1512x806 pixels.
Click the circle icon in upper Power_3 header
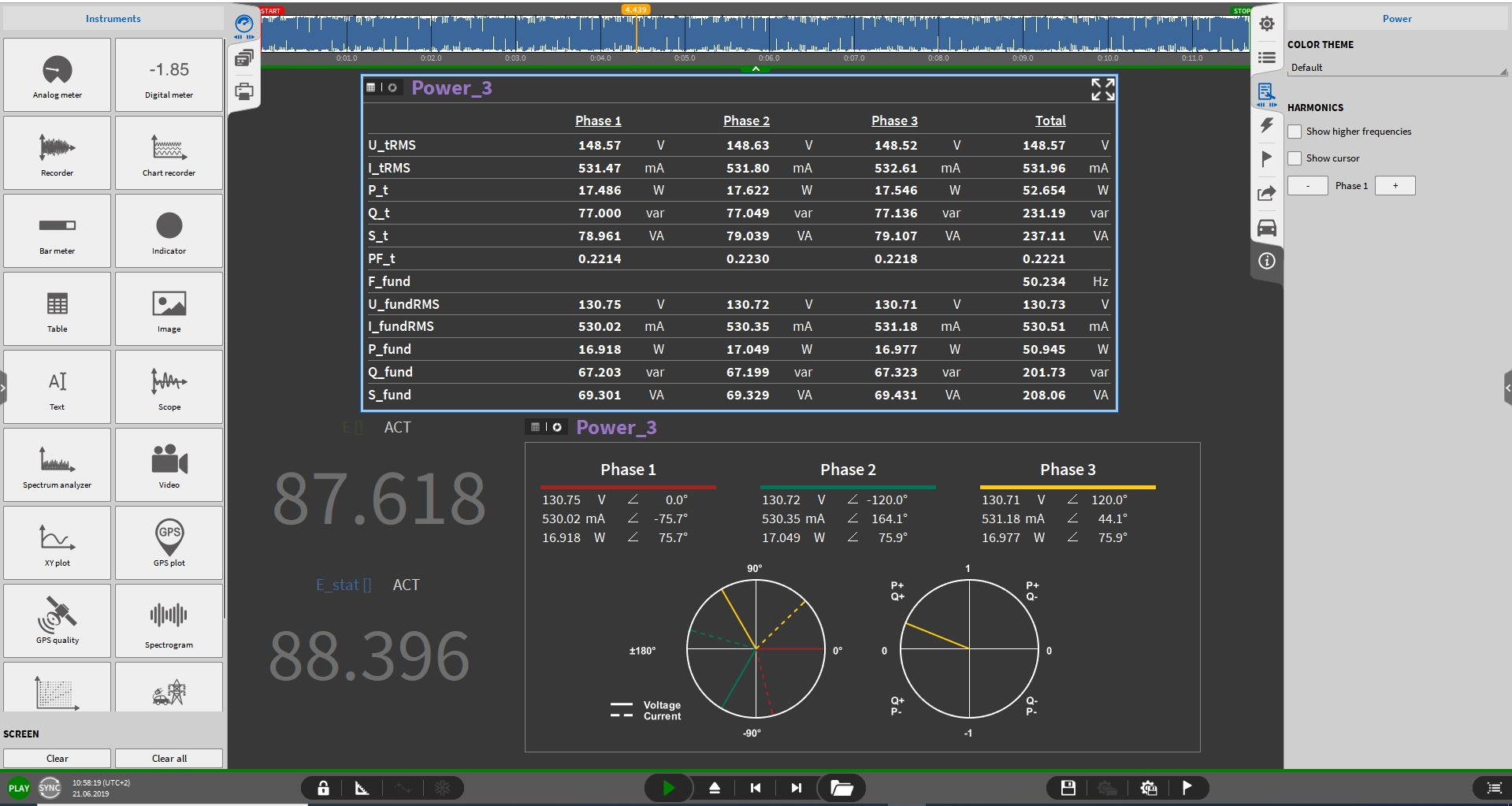[392, 87]
